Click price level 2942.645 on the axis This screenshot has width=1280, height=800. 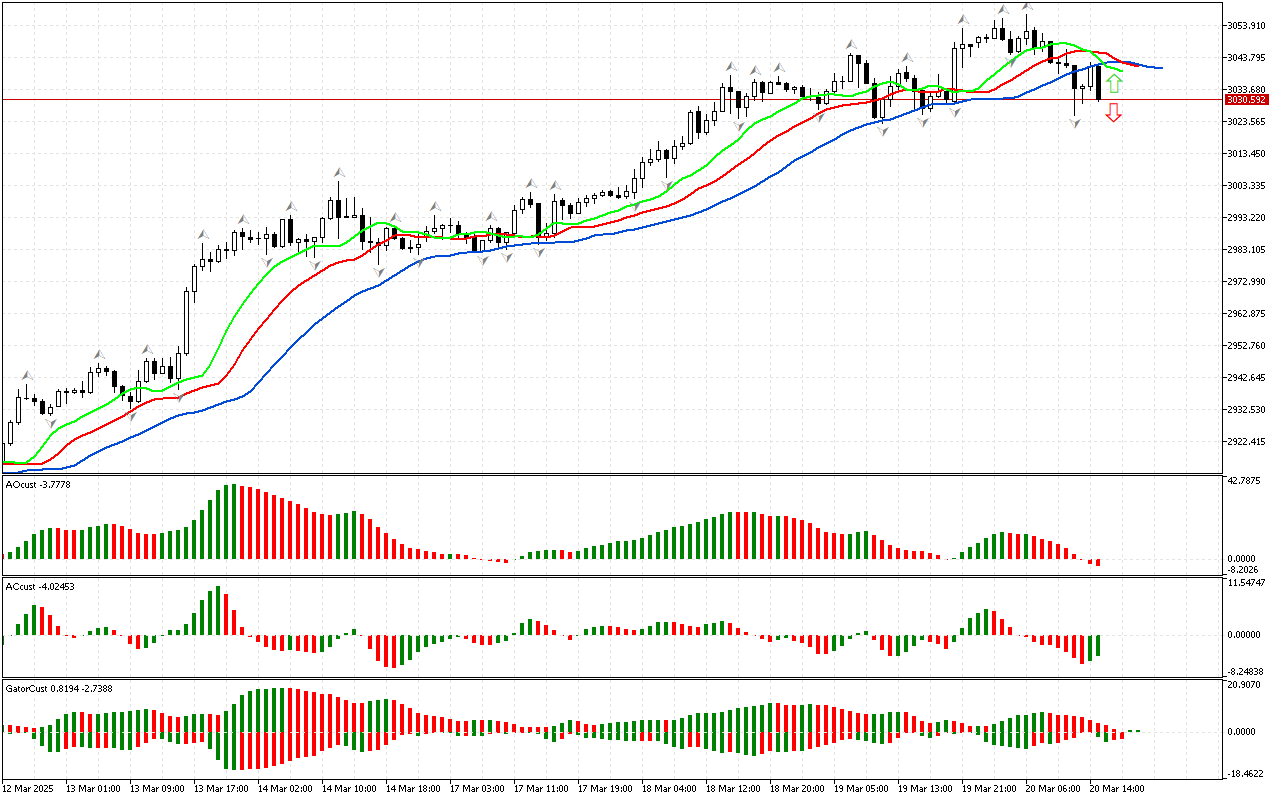click(x=1248, y=377)
